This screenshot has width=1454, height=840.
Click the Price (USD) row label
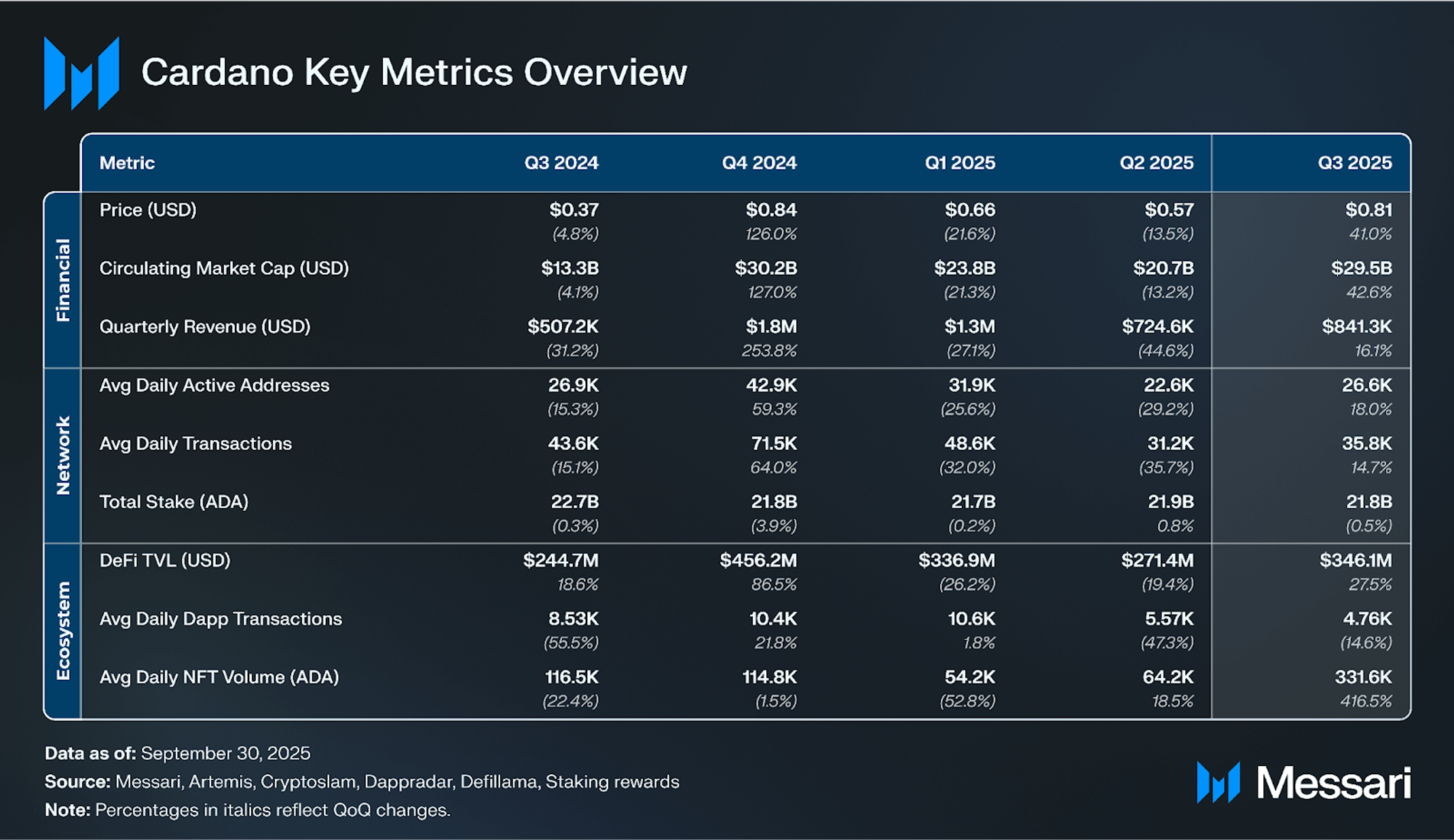tap(148, 210)
